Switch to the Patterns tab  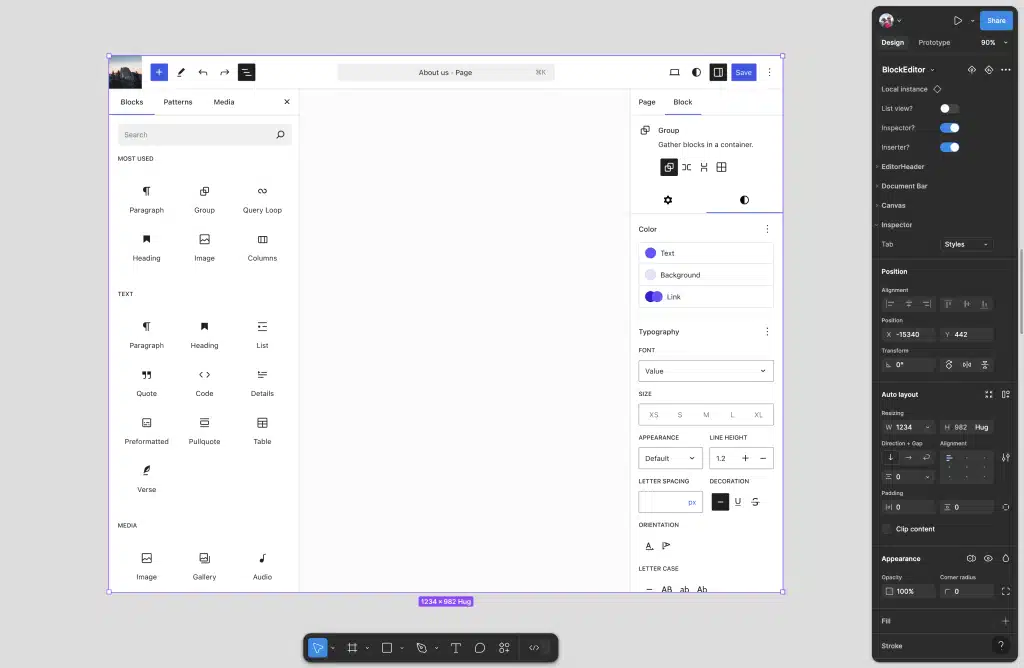(x=178, y=102)
